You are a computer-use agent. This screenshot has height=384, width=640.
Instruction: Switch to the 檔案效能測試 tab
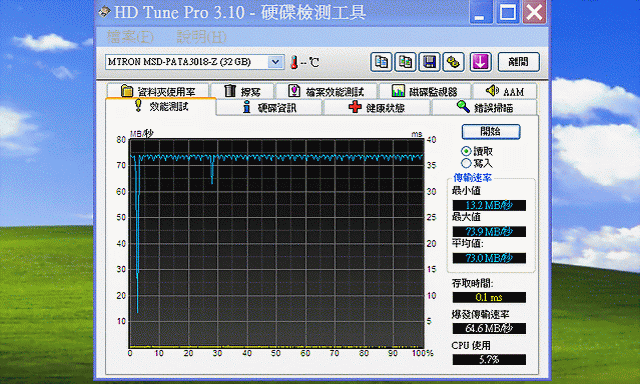(x=327, y=91)
